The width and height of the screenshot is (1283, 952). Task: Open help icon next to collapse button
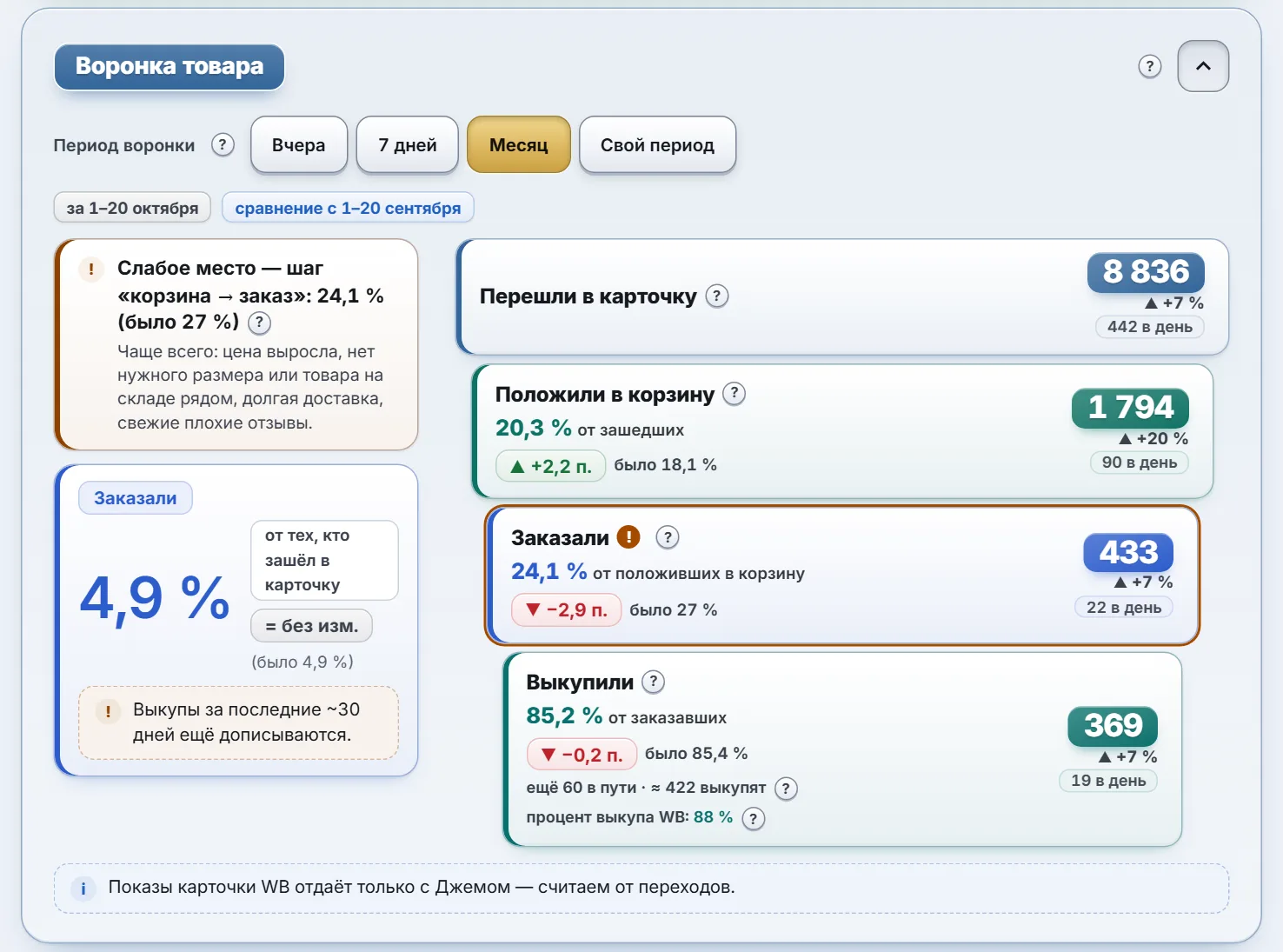click(1150, 66)
